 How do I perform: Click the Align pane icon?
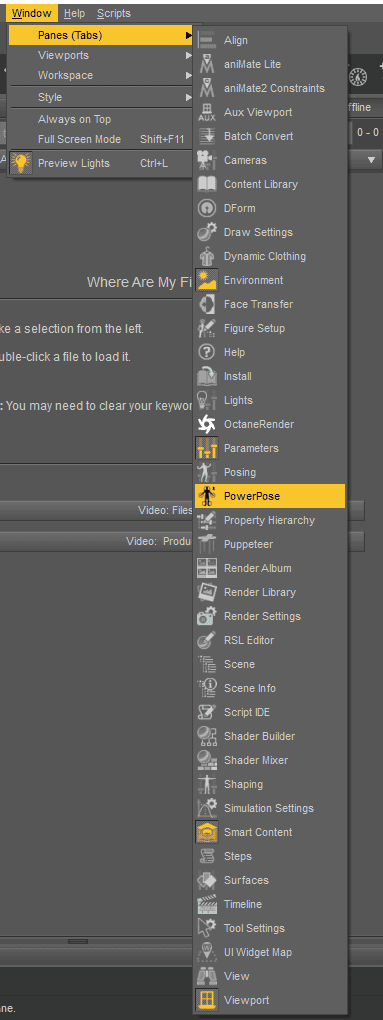click(207, 40)
